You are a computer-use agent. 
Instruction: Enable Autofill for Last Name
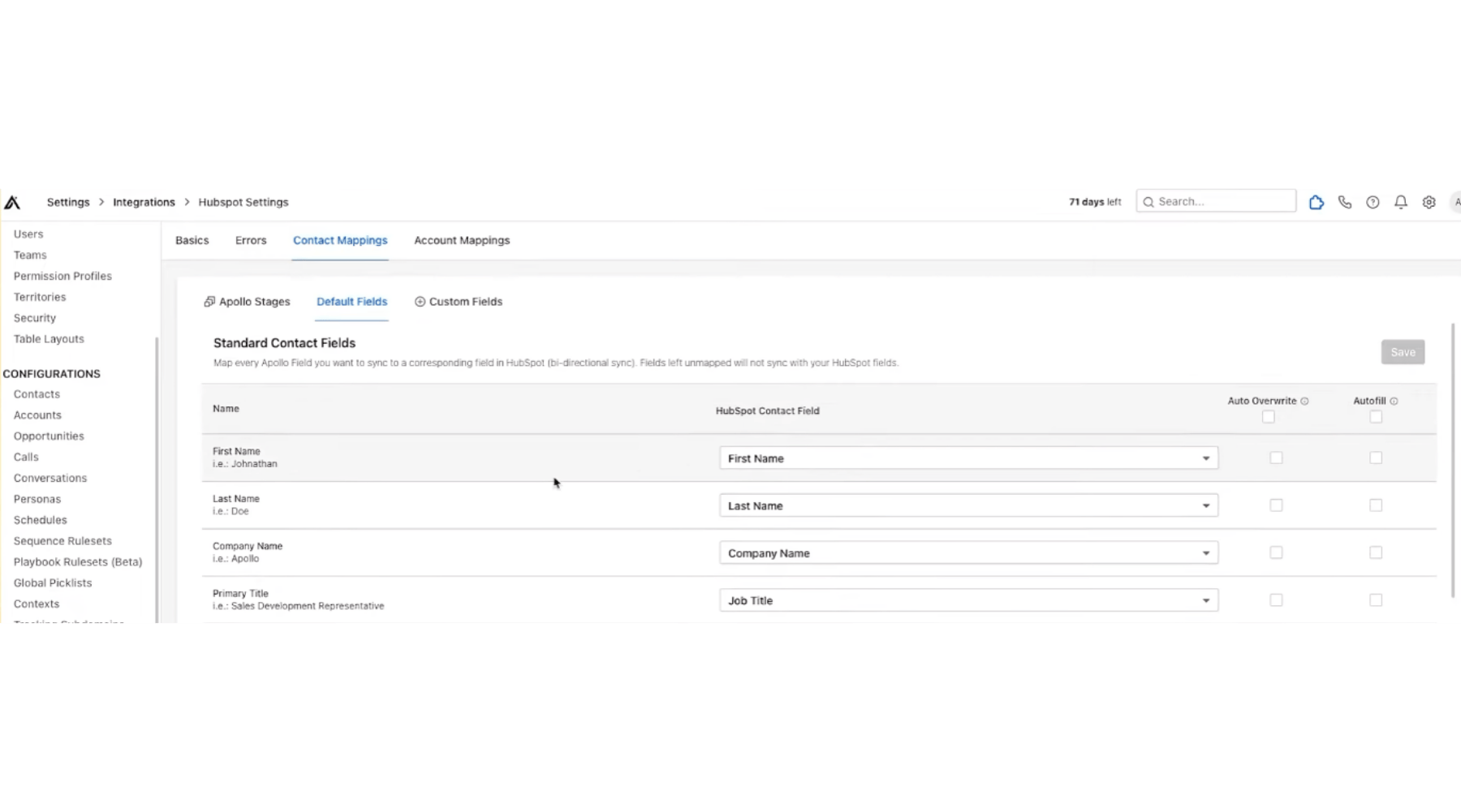click(1376, 505)
